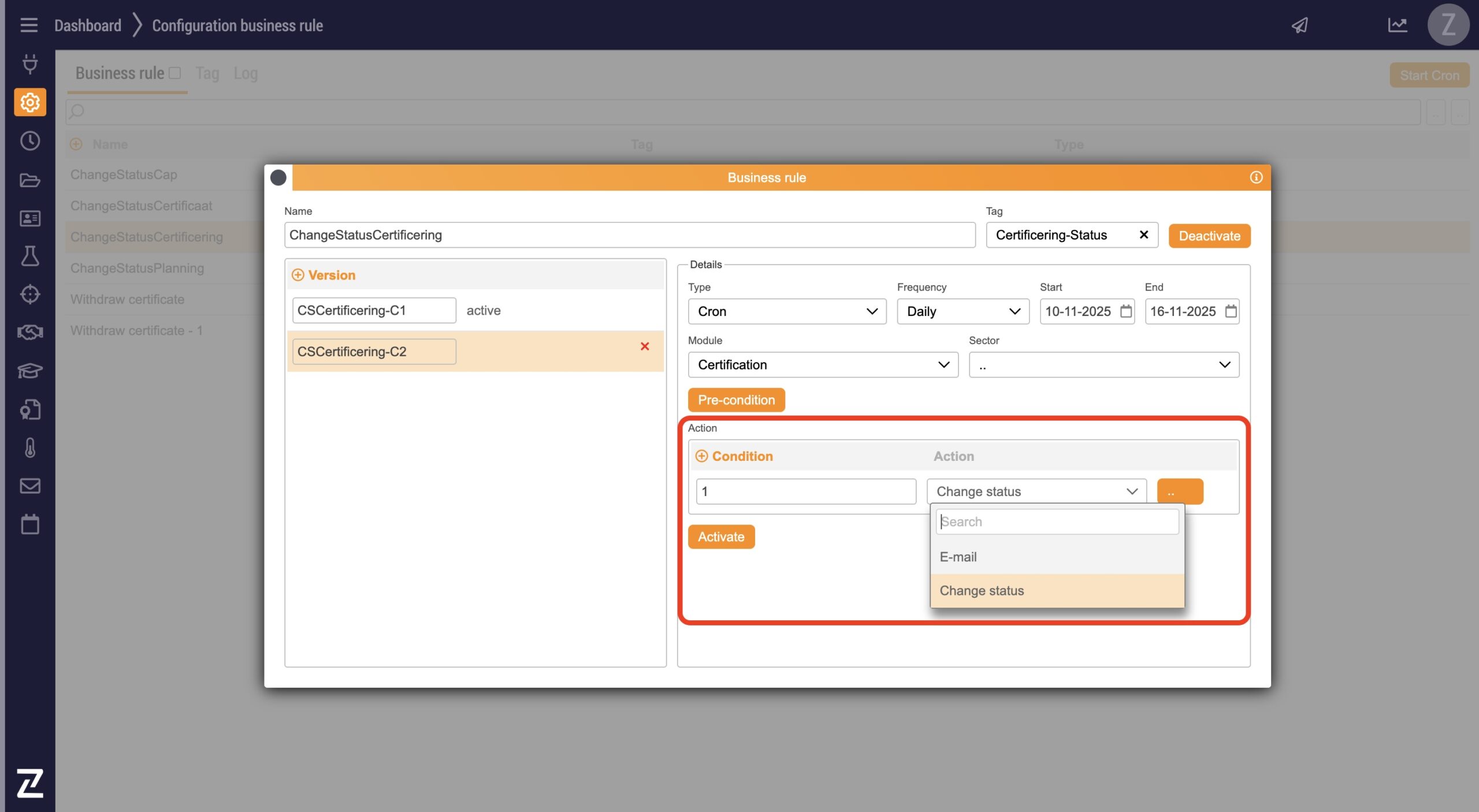Open the Start date calendar picker
Image resolution: width=1479 pixels, height=812 pixels.
click(1126, 311)
